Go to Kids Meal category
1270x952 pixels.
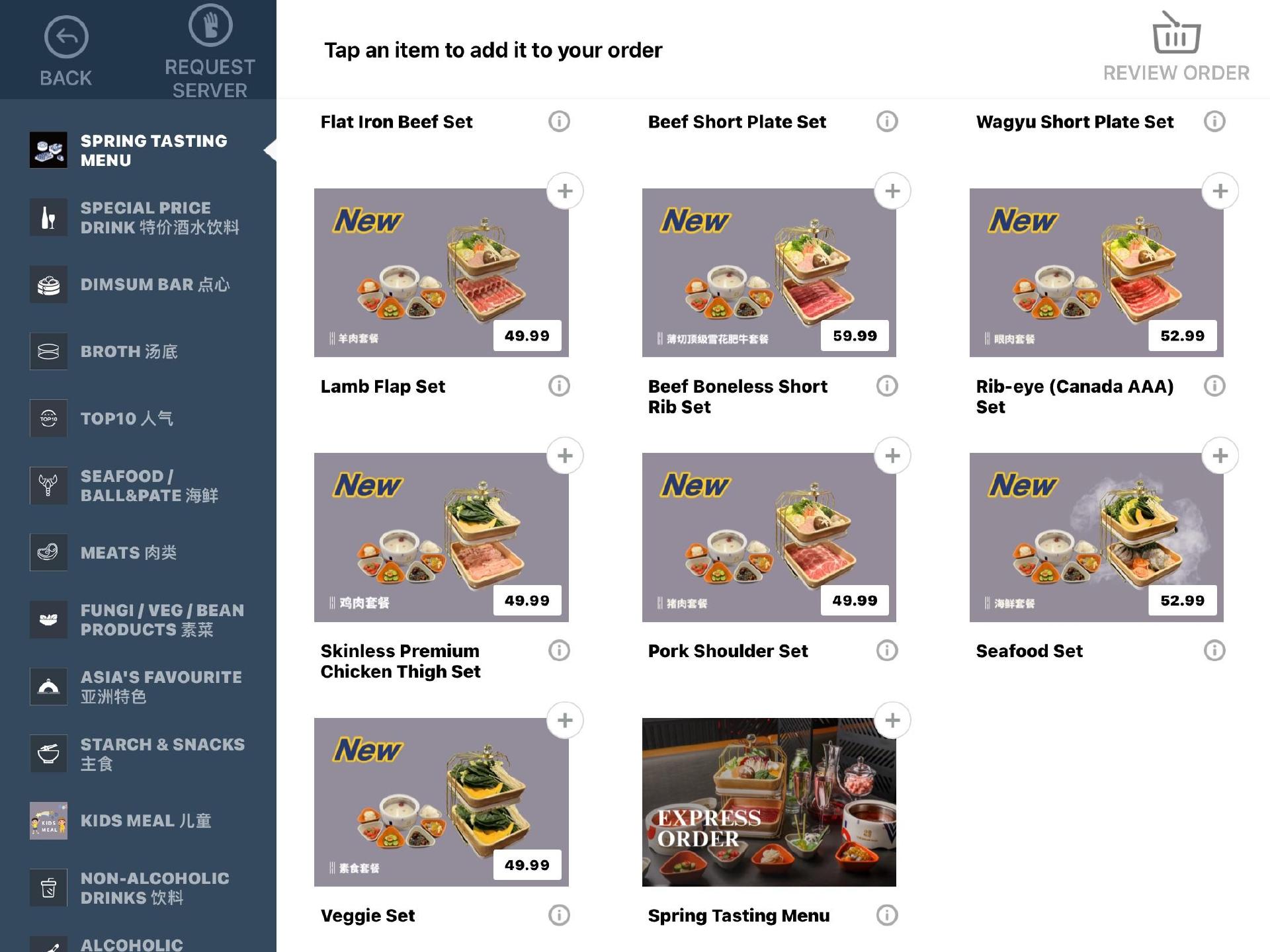click(x=138, y=820)
